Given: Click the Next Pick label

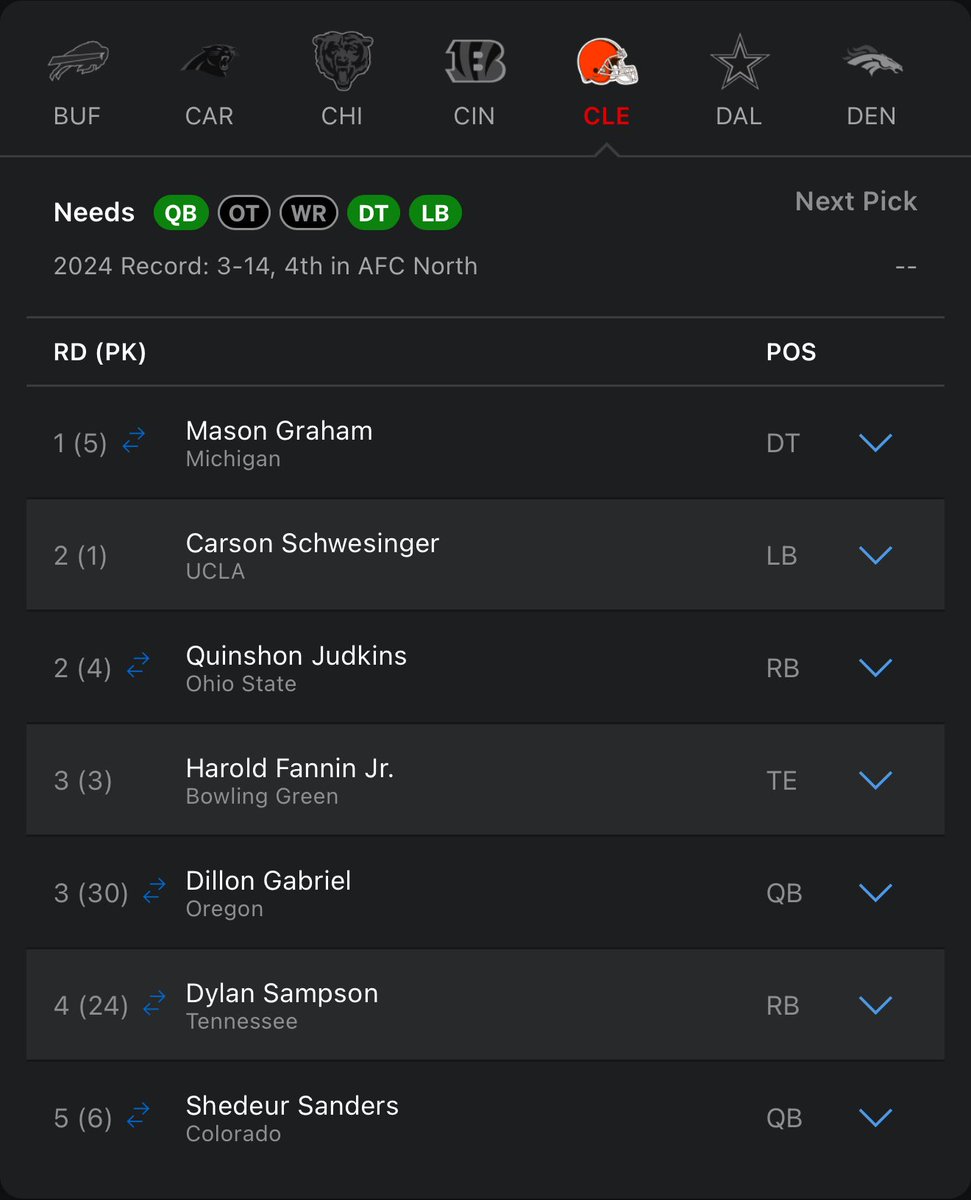Looking at the screenshot, I should click(x=855, y=201).
